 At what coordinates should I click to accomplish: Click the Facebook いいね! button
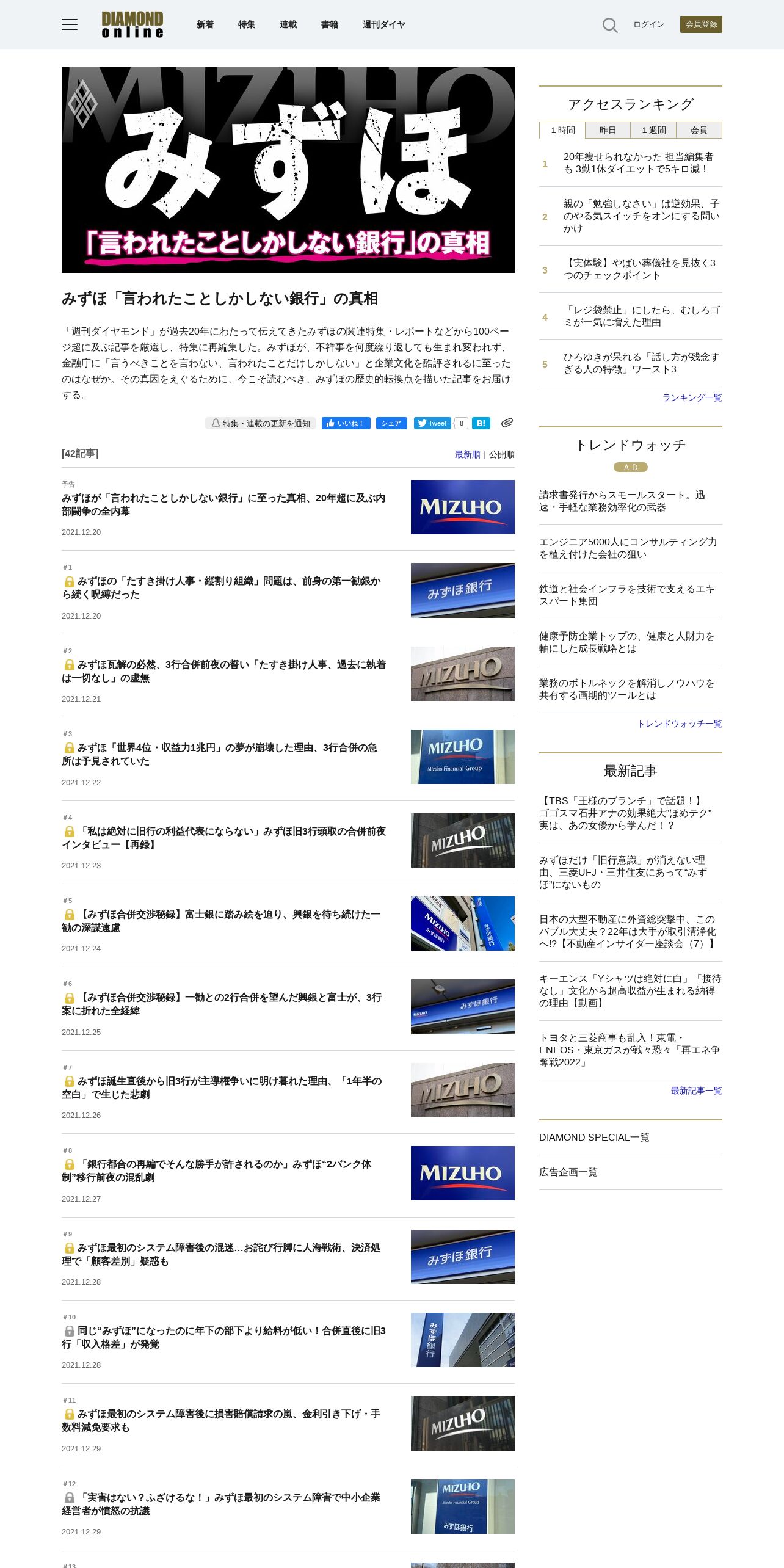pyautogui.click(x=346, y=423)
